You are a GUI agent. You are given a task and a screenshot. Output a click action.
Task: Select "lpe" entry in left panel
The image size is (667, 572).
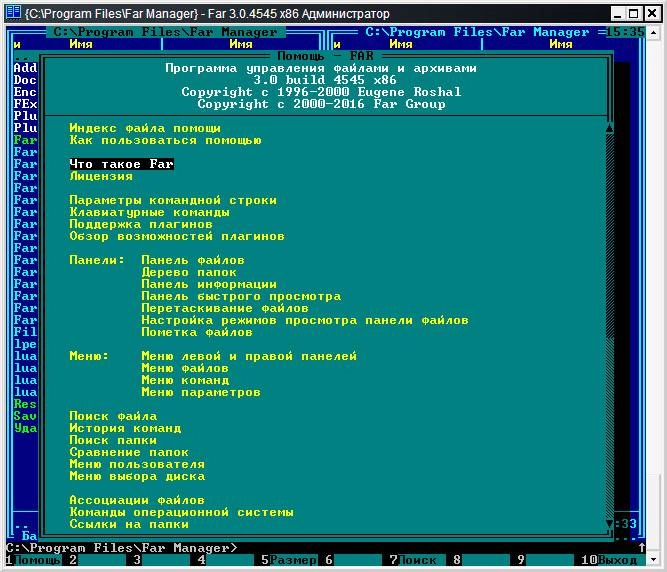tap(26, 344)
